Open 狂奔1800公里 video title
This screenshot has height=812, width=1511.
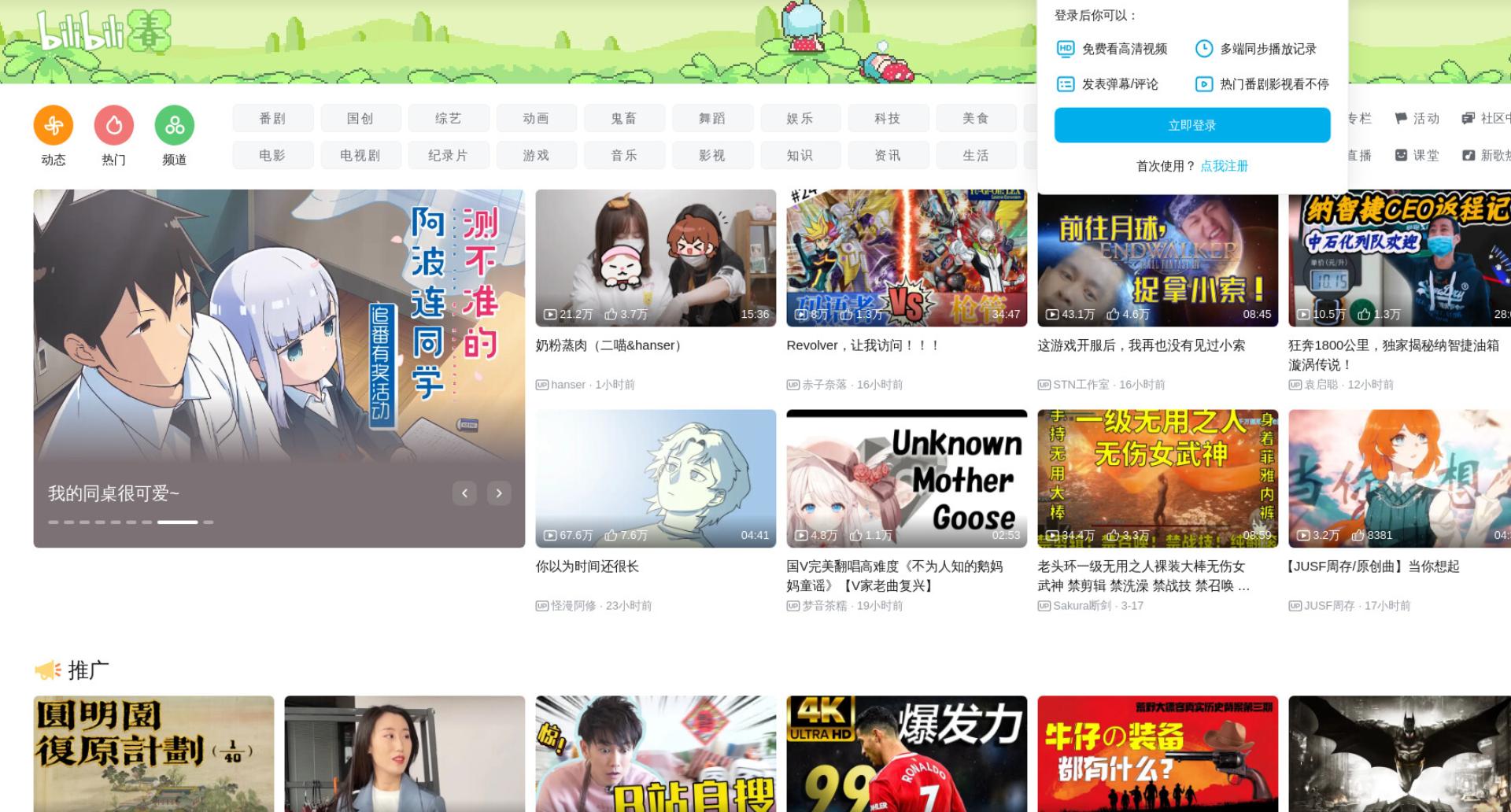pyautogui.click(x=1394, y=355)
